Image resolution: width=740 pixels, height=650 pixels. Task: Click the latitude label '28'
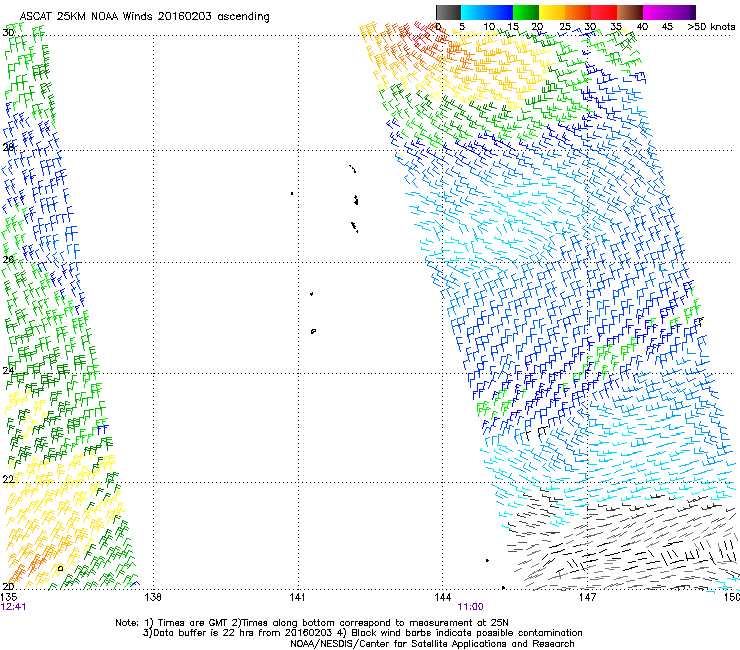click(x=8, y=147)
